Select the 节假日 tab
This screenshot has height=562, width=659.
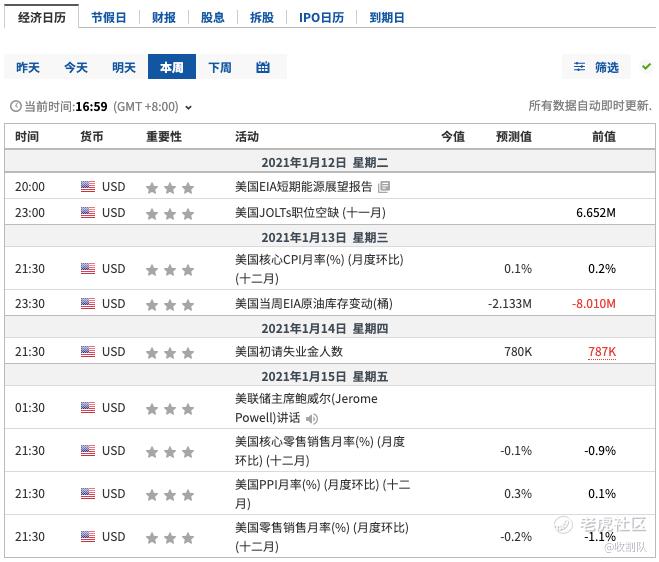[109, 18]
